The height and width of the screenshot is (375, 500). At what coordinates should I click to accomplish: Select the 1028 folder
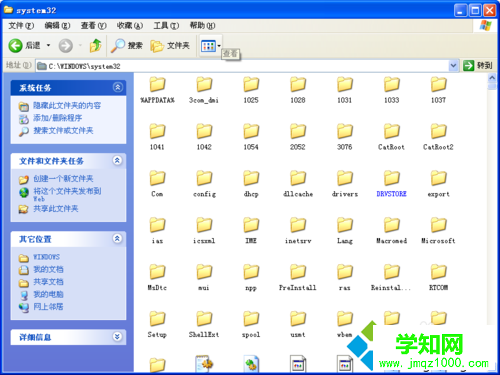tap(298, 90)
